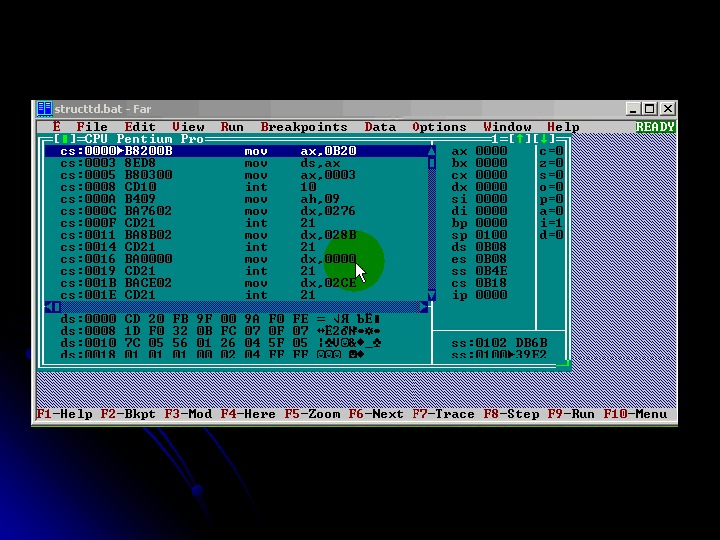The image size is (720, 540).
Task: Open the Data menu
Action: (x=380, y=126)
